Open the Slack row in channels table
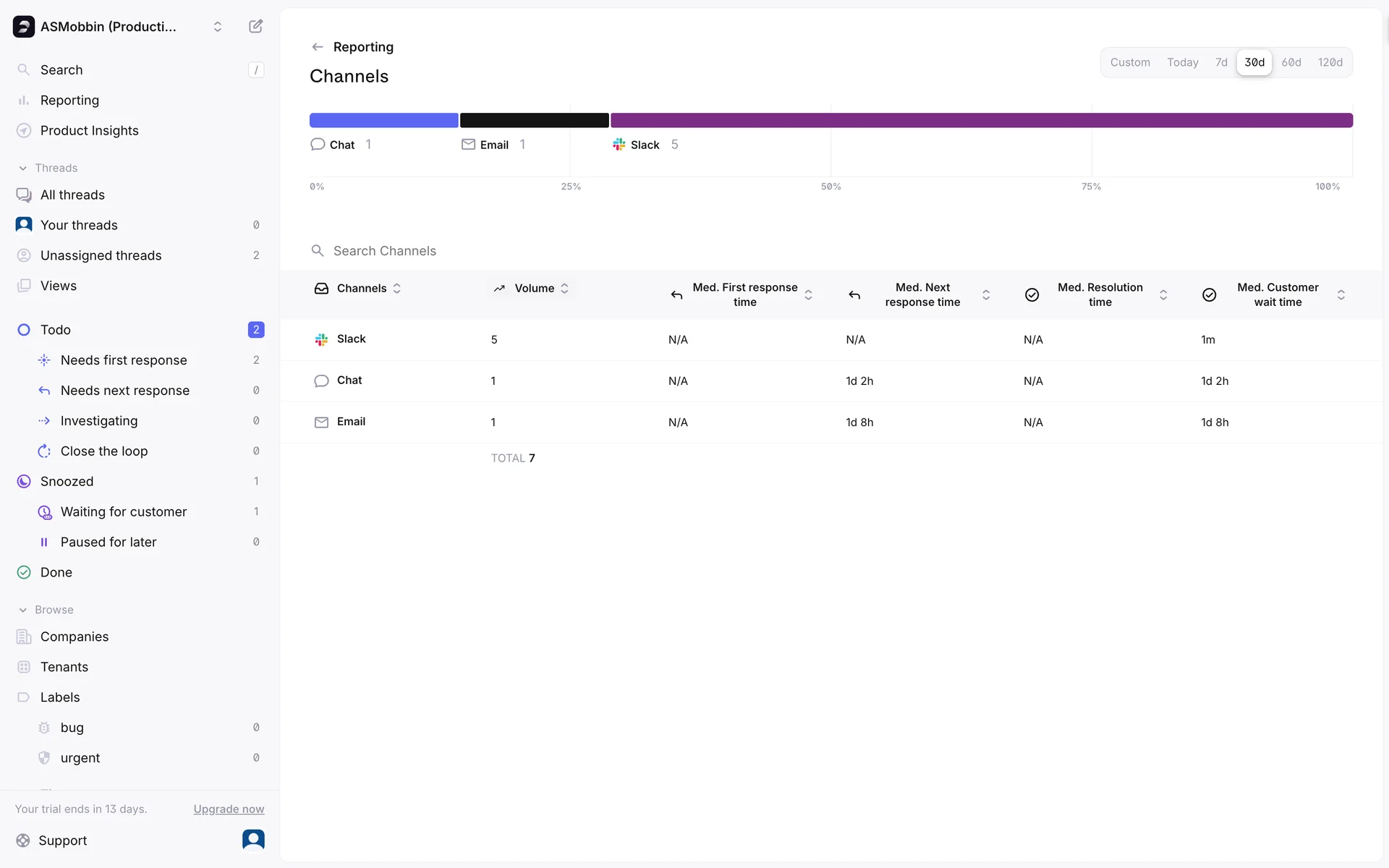Viewport: 1389px width, 868px height. (351, 339)
